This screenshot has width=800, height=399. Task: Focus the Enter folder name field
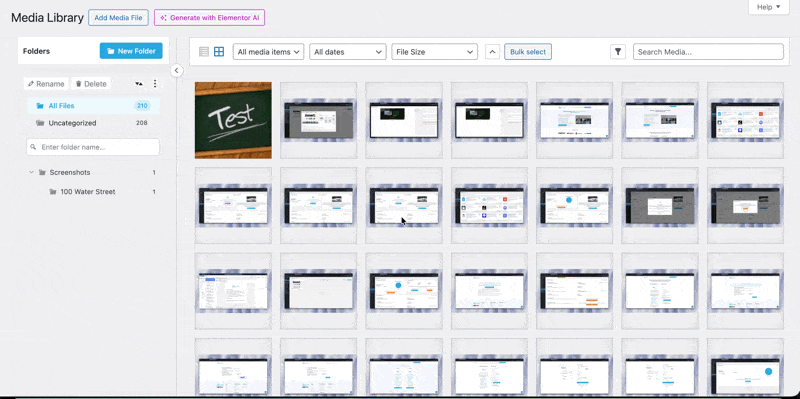[x=93, y=147]
